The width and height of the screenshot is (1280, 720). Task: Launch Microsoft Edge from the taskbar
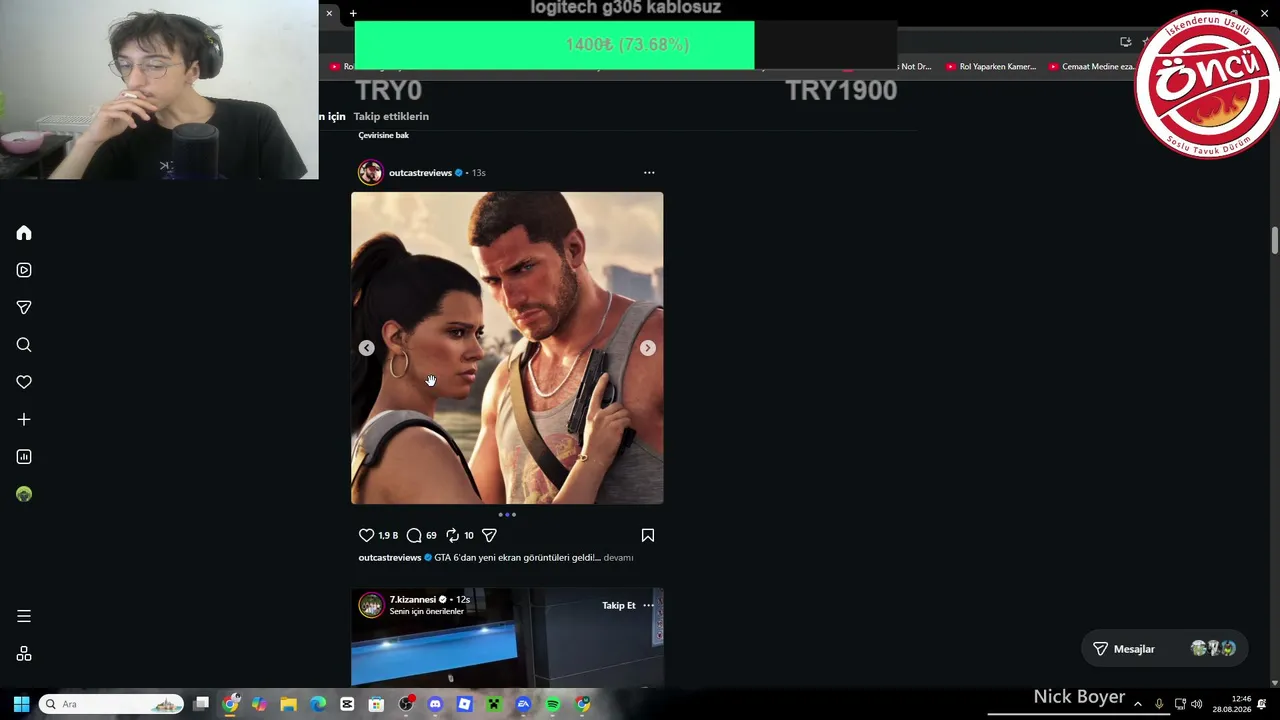pos(318,704)
